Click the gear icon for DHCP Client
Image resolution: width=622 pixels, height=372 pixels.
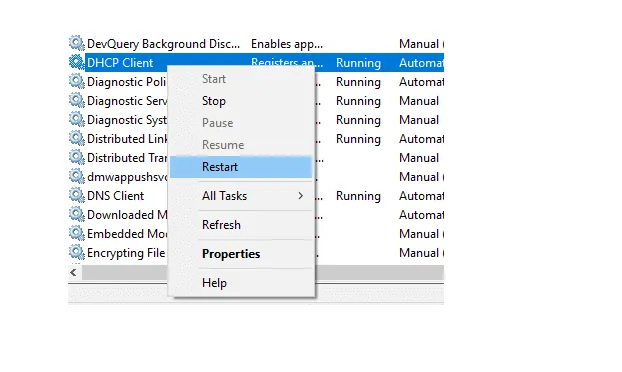click(77, 62)
